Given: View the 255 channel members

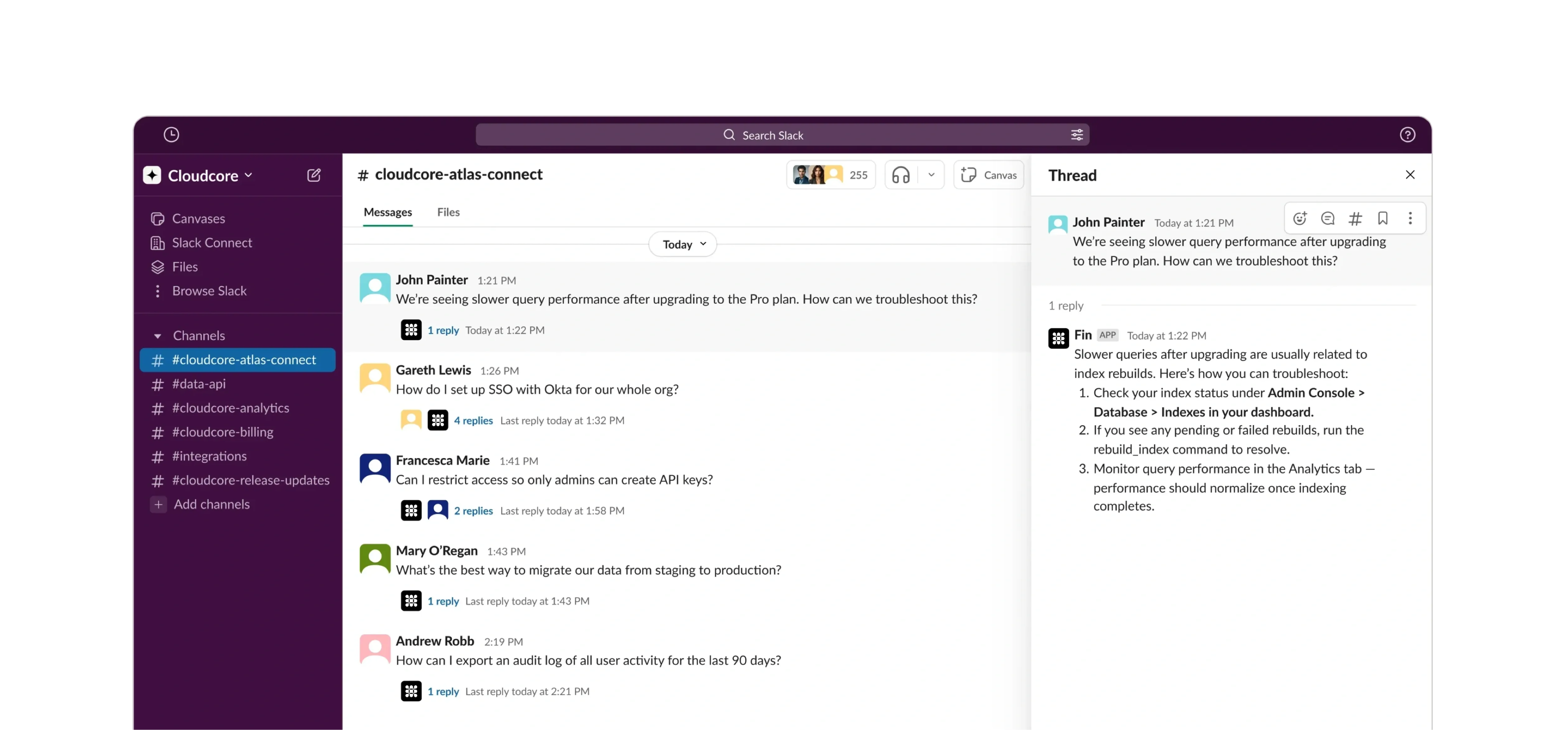Looking at the screenshot, I should 831,175.
